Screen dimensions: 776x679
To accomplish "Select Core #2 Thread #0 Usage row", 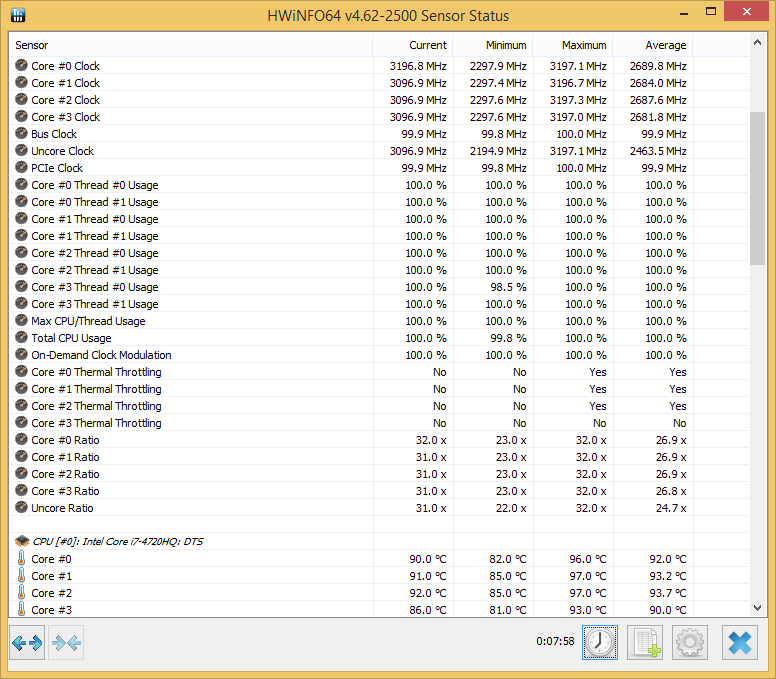I will (x=379, y=253).
